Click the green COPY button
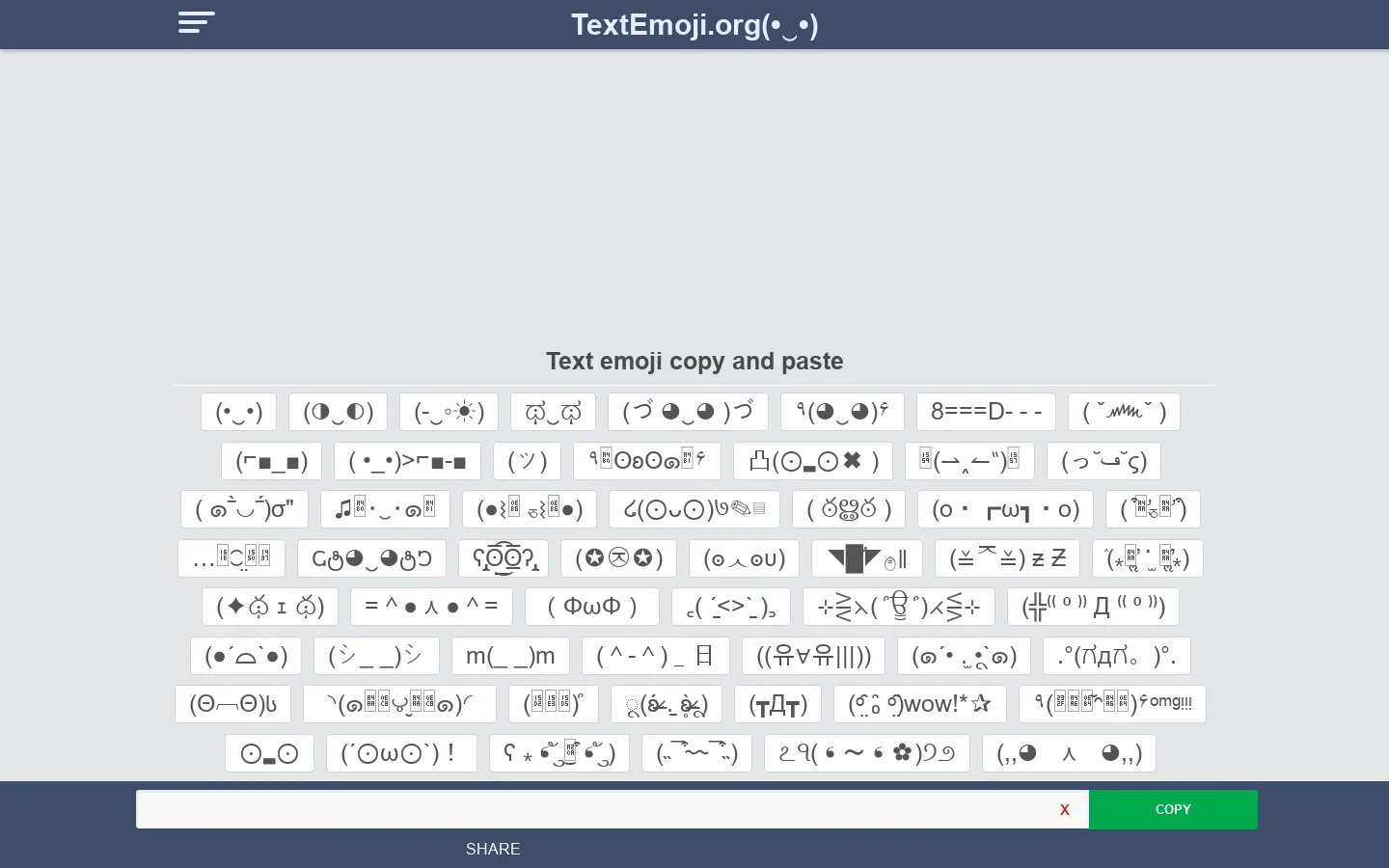Screen dimensions: 1389x868 (1173, 809)
